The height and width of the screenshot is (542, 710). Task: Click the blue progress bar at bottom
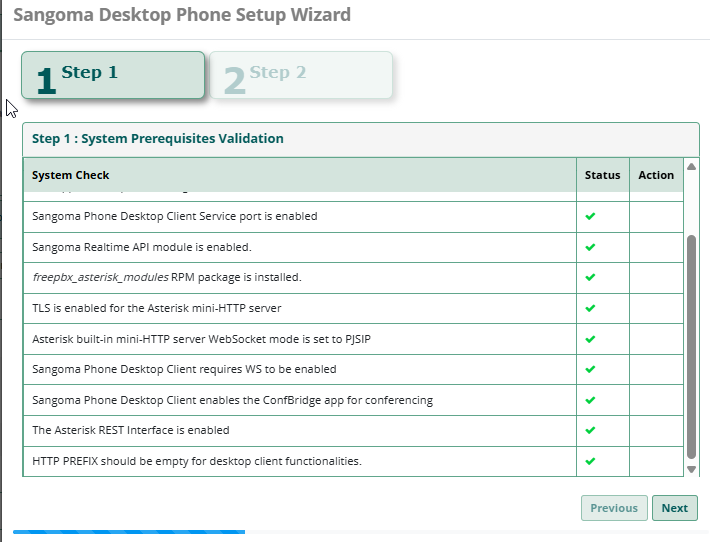click(x=128, y=532)
